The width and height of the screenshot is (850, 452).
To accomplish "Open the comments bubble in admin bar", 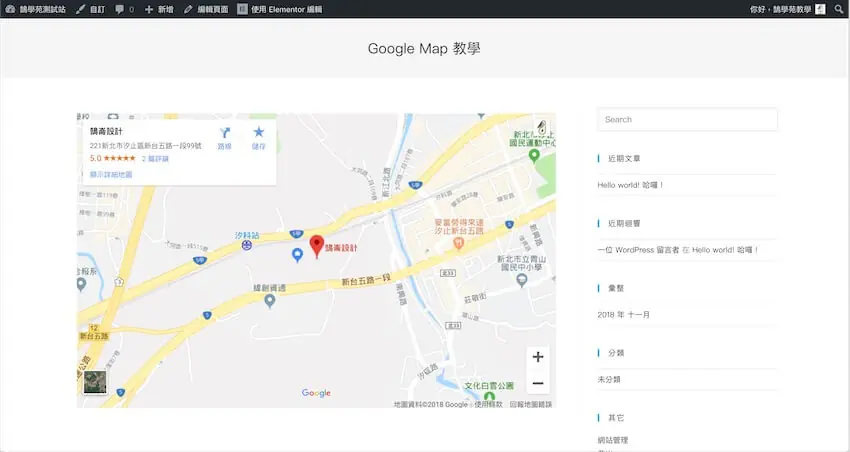I will 125,9.
